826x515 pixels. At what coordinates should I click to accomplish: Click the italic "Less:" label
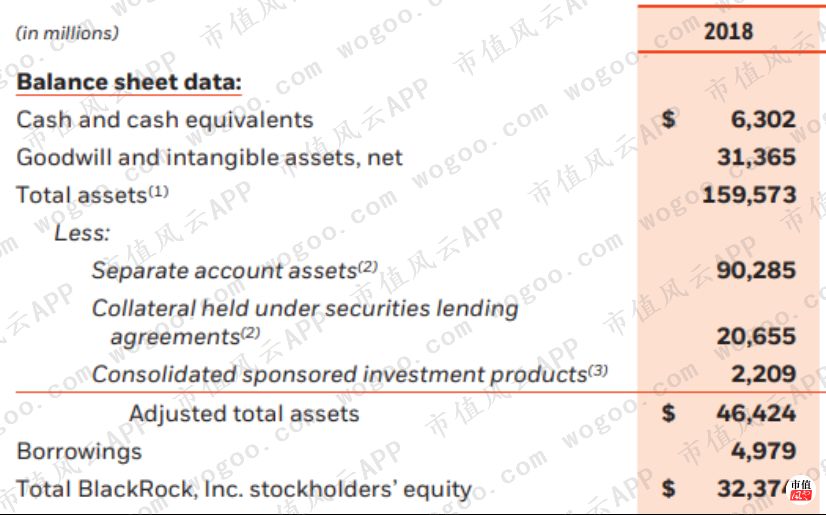point(82,233)
